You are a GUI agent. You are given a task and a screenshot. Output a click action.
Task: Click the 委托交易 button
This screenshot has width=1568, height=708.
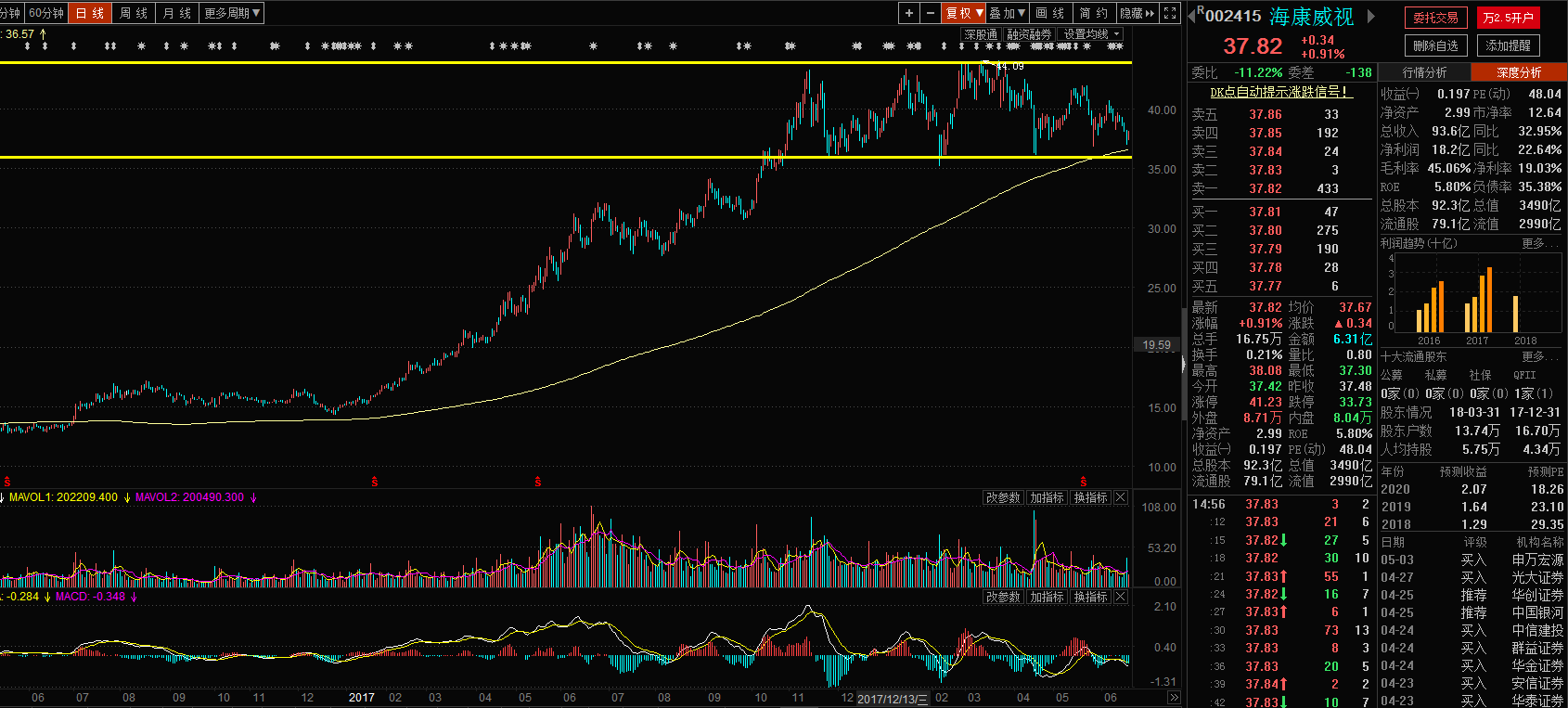click(1435, 18)
